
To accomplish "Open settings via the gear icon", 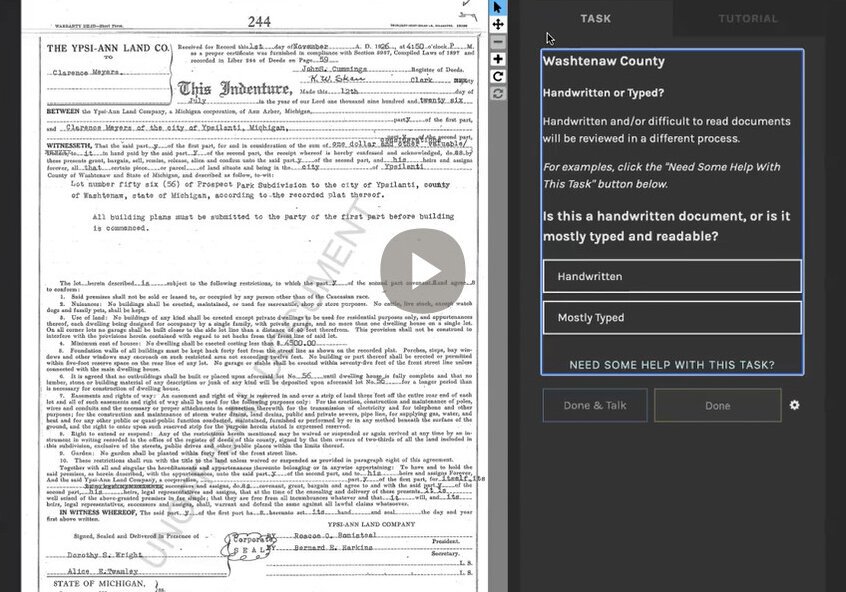I will click(x=794, y=405).
